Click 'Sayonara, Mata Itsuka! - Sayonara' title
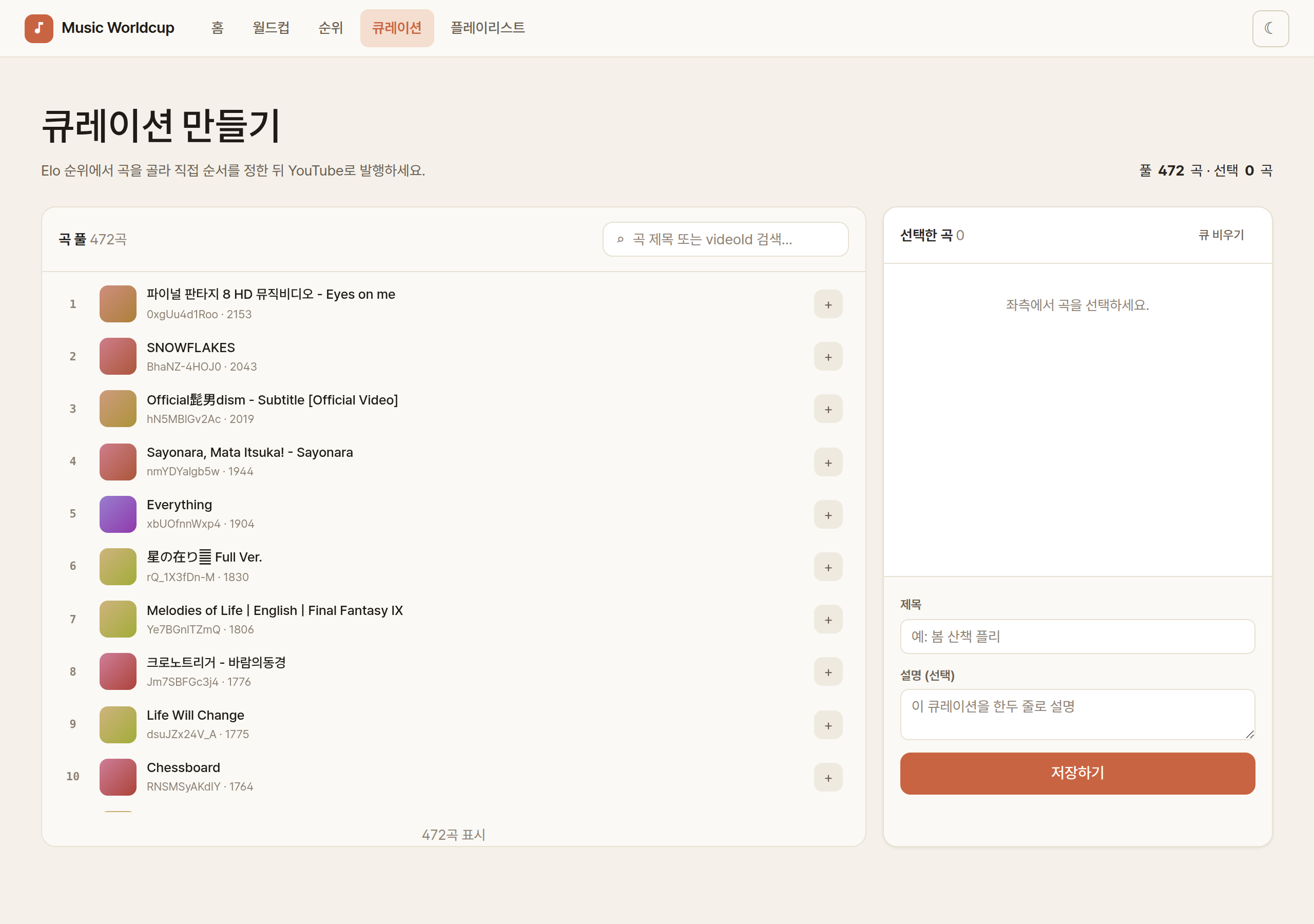This screenshot has width=1314, height=924. pyautogui.click(x=249, y=452)
